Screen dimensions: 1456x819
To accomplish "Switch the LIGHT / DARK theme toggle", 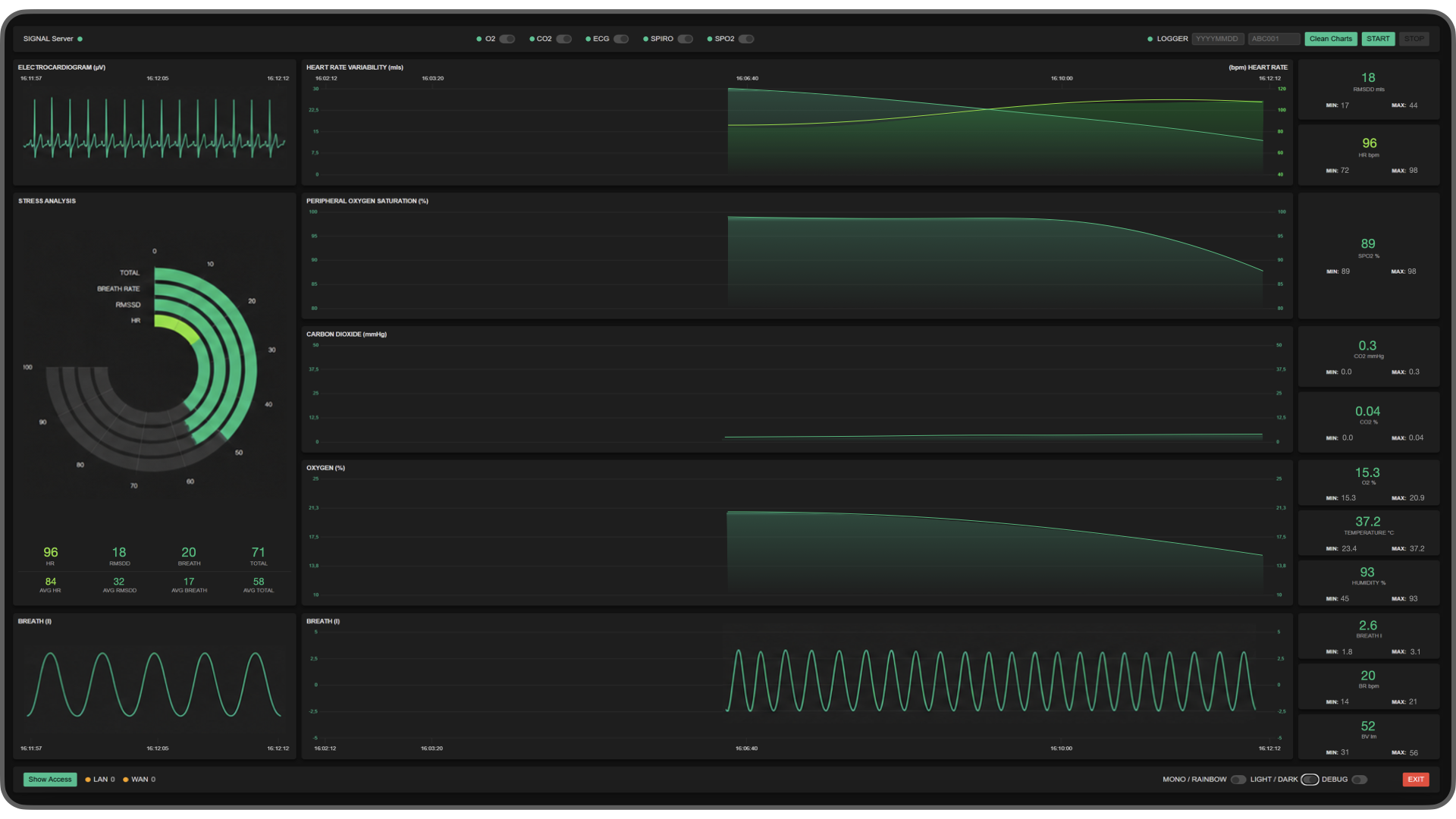I will (1310, 780).
